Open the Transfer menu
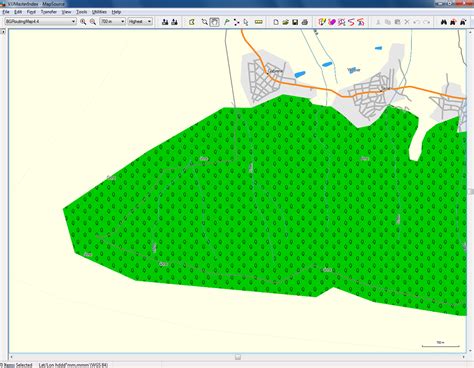 pos(49,12)
